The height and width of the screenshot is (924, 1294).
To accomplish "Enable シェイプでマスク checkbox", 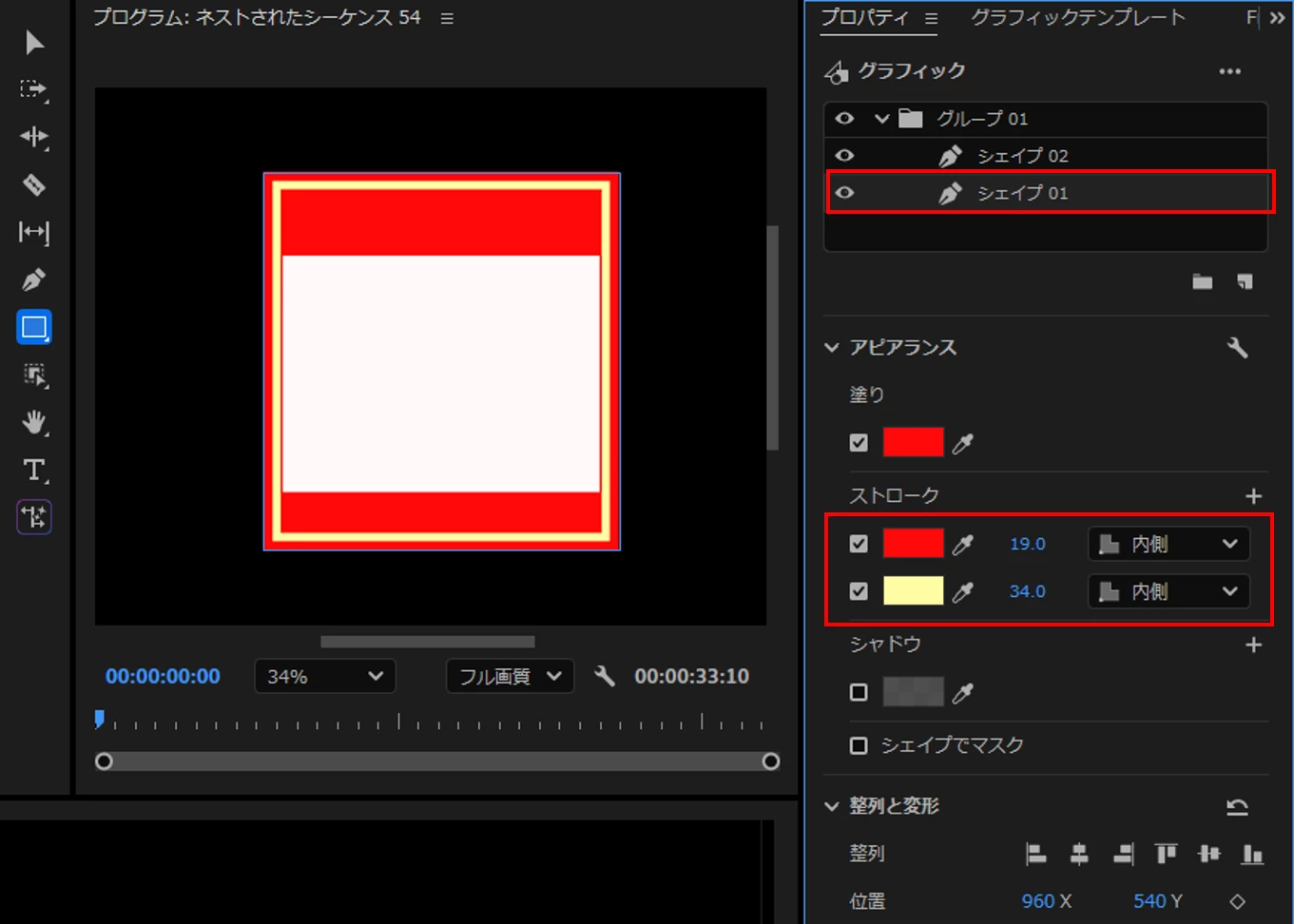I will [859, 745].
